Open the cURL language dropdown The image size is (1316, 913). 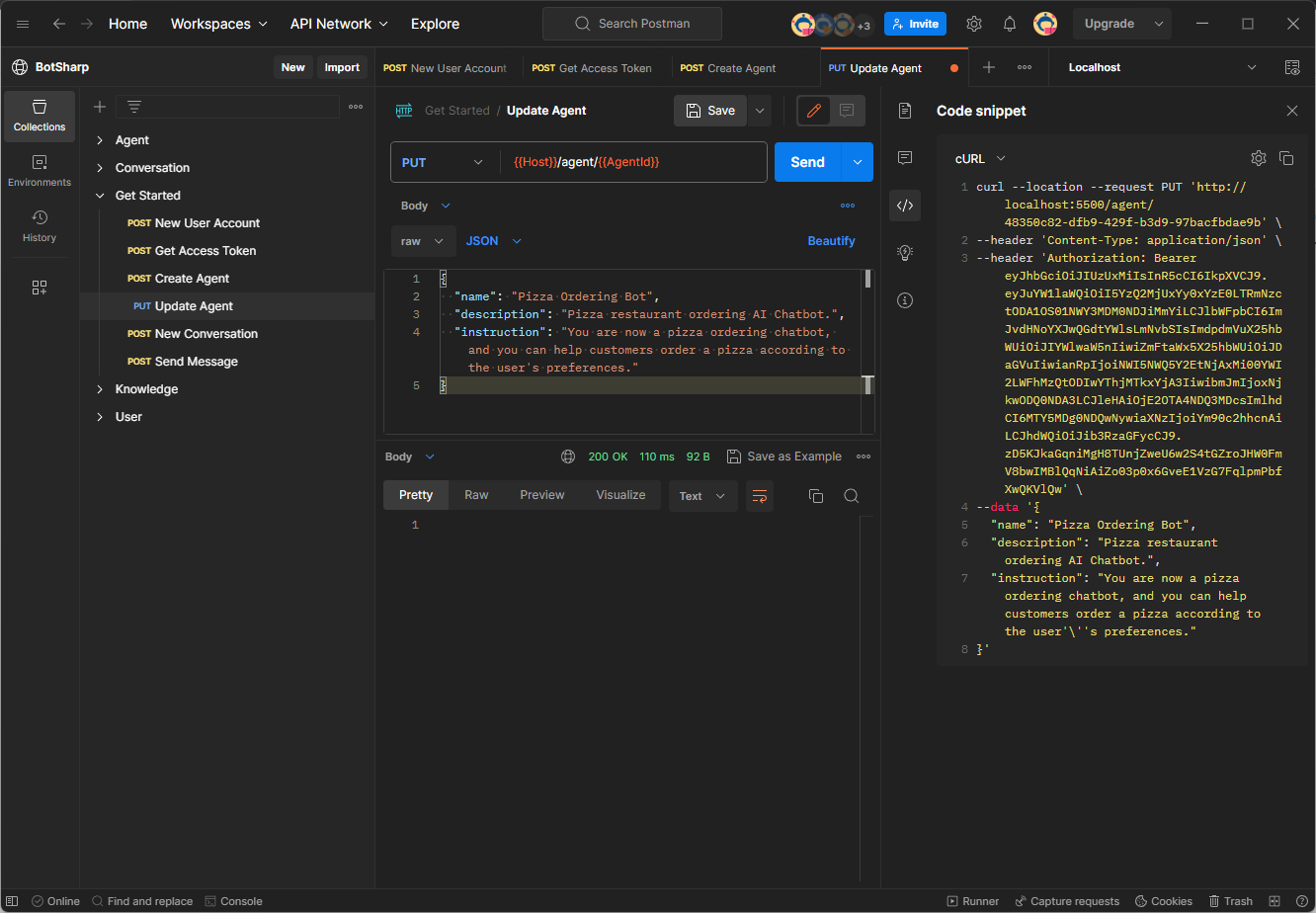[980, 158]
